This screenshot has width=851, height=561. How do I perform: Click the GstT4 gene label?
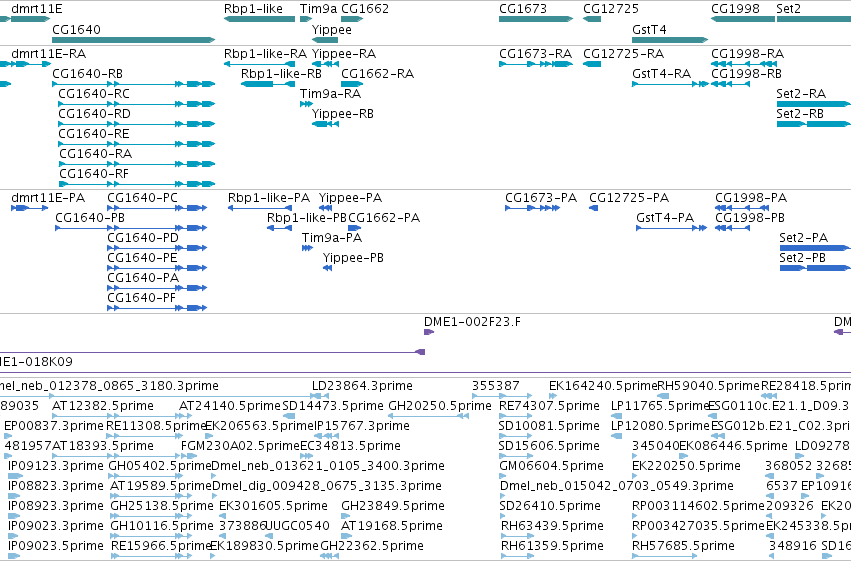click(649, 30)
